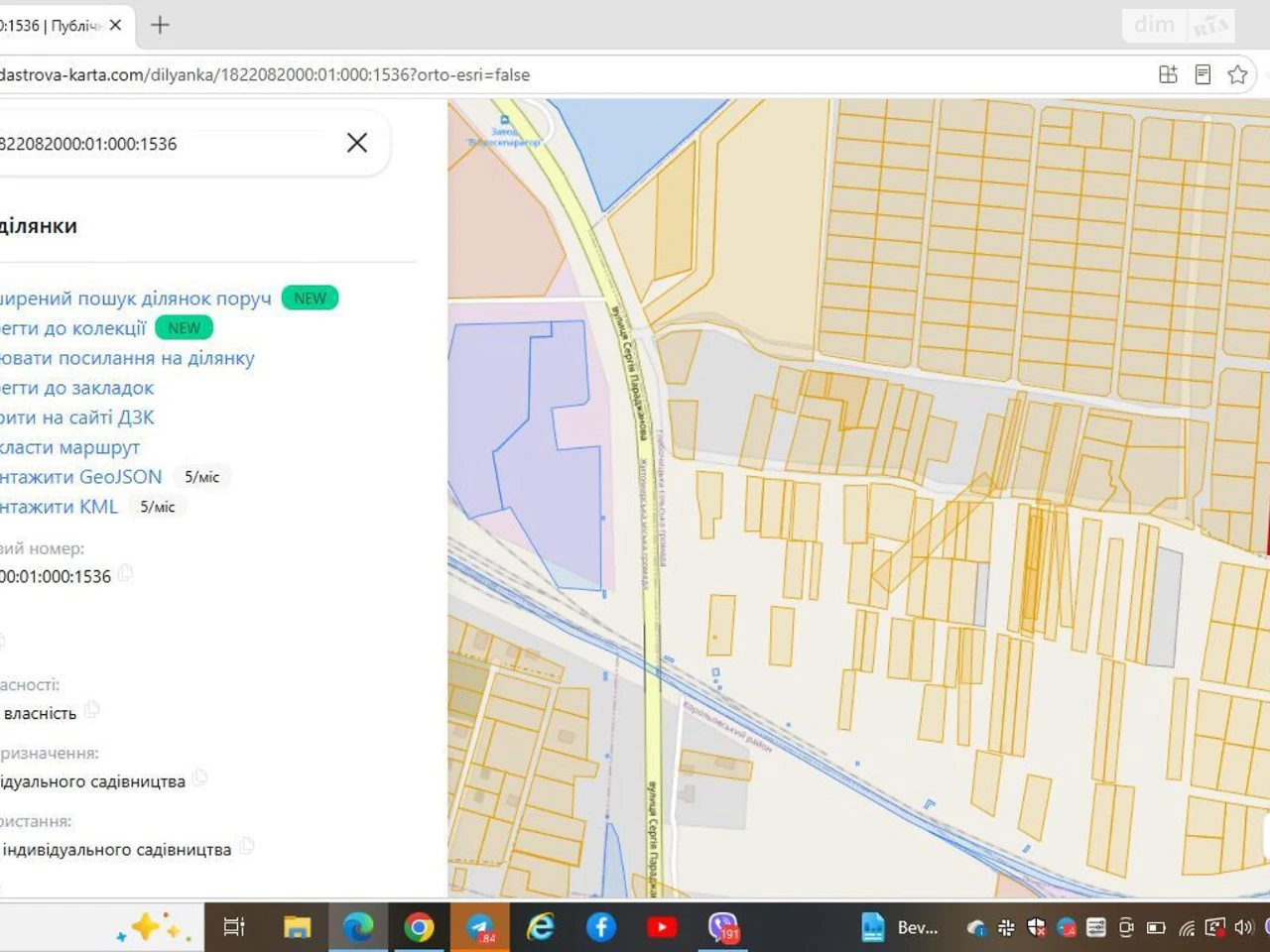Open a new browser tab with the plus button
Viewport: 1270px width, 952px height.
point(160,25)
